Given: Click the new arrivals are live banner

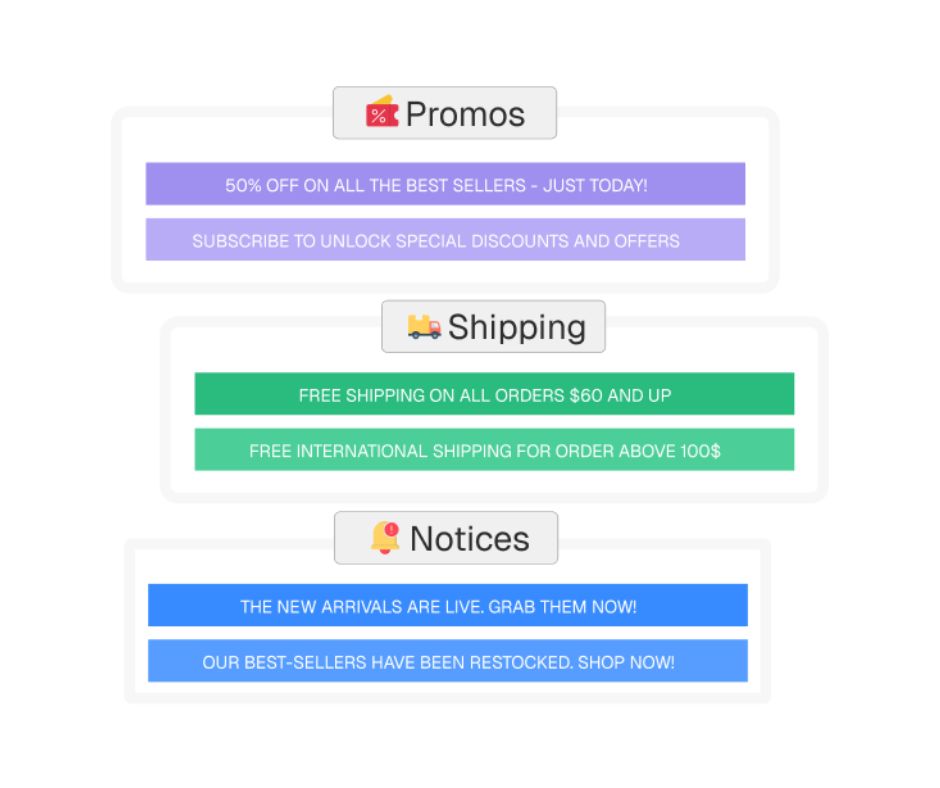Looking at the screenshot, I should pos(448,606).
